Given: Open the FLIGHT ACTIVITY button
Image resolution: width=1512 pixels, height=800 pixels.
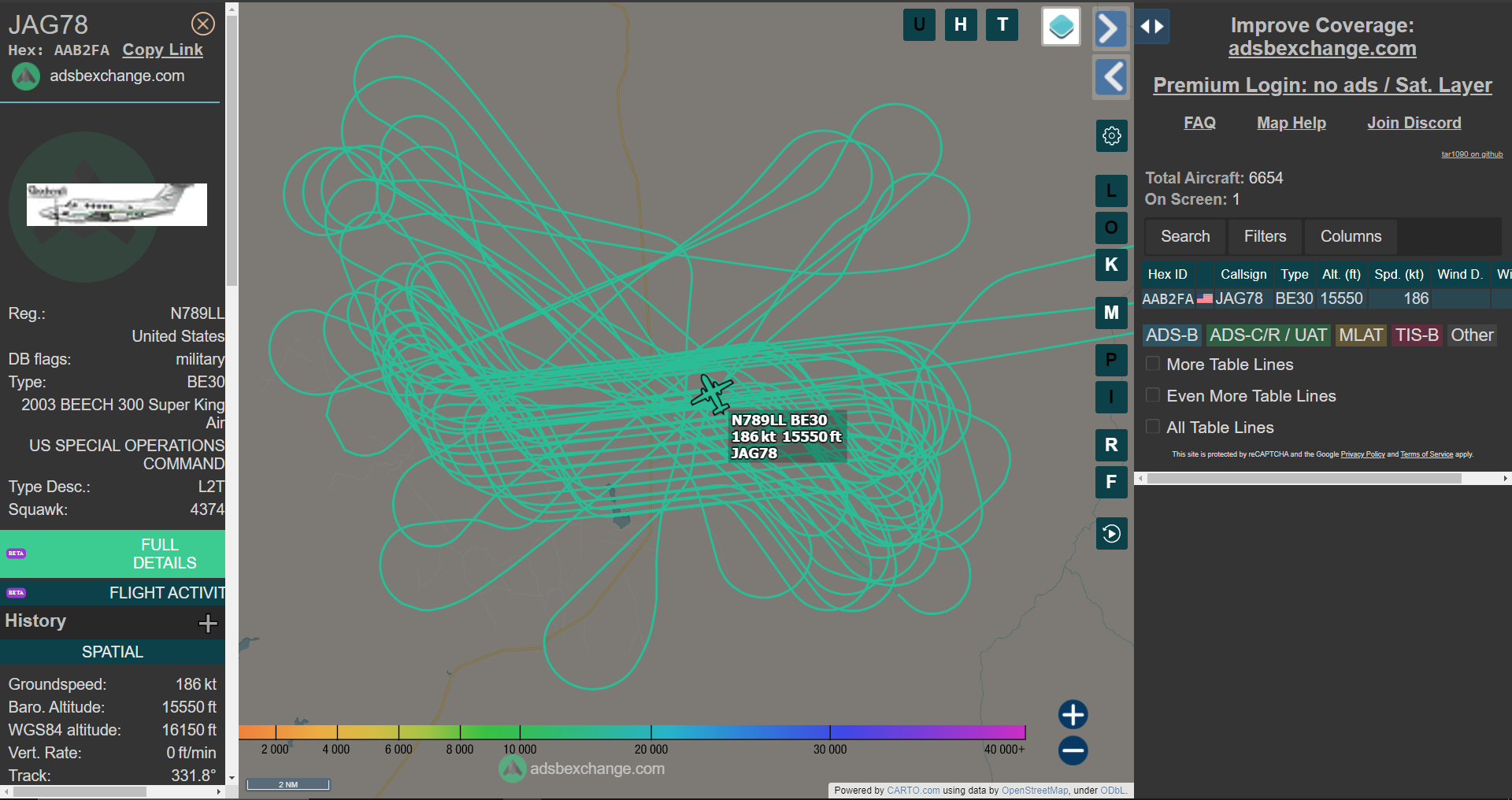Looking at the screenshot, I should point(113,593).
